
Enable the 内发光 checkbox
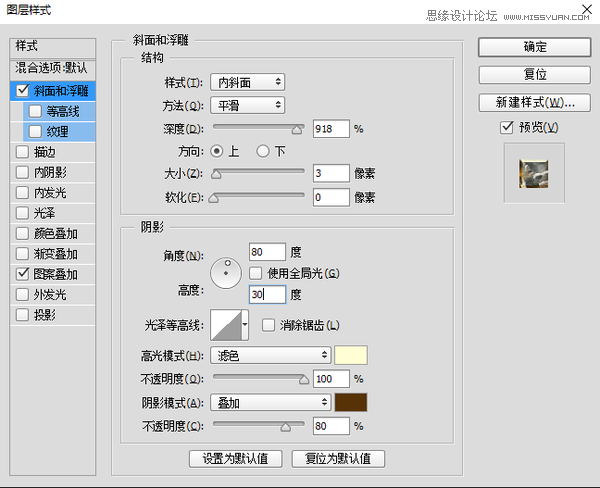tap(22, 193)
